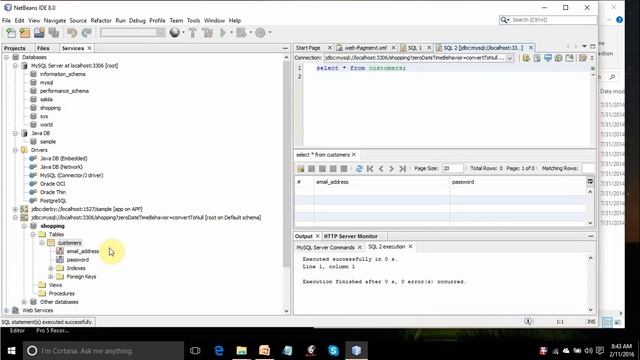This screenshot has height=360, width=640.
Task: Click the email_address column header in results
Action: (x=382, y=182)
